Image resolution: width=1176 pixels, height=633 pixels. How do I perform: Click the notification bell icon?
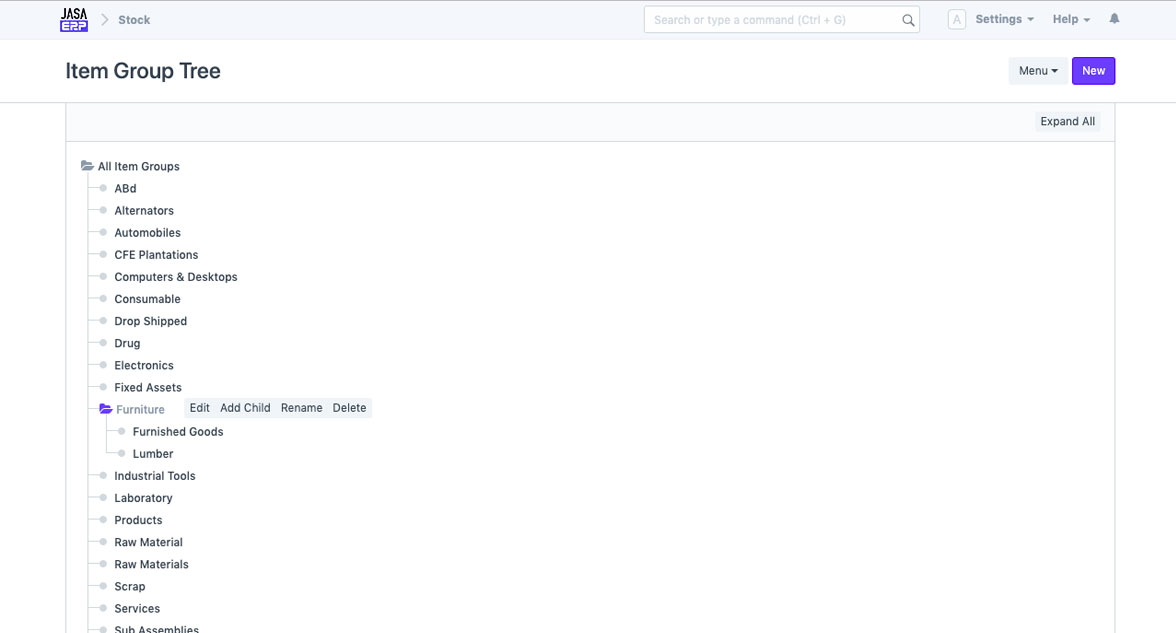point(1114,19)
